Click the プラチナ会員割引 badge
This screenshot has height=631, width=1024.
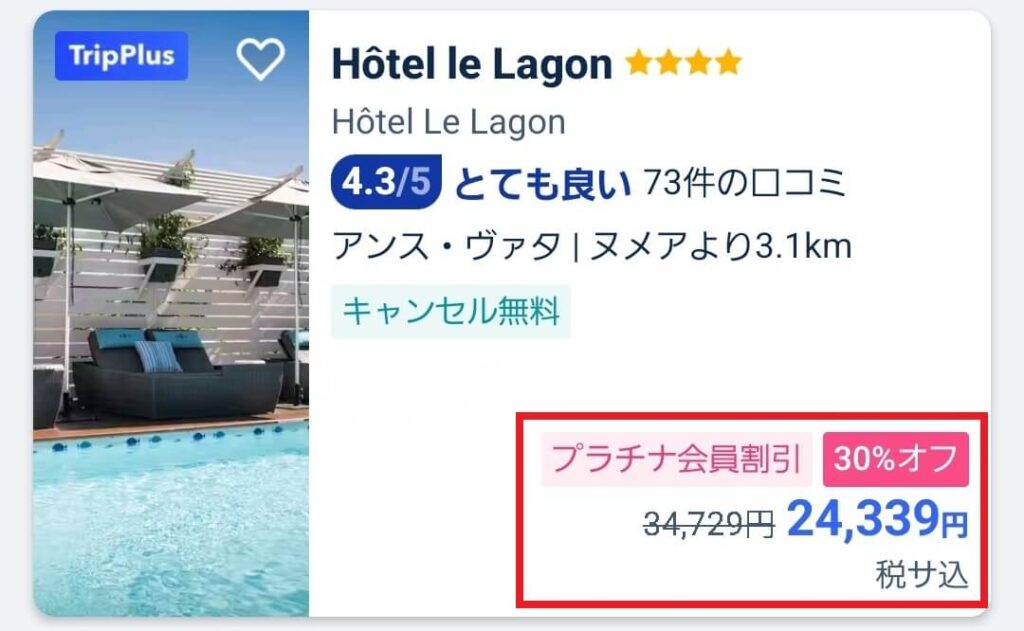click(x=676, y=459)
